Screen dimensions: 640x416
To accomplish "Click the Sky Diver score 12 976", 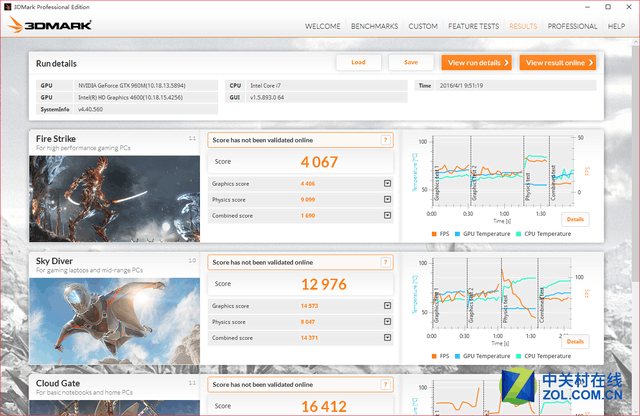I will click(324, 284).
